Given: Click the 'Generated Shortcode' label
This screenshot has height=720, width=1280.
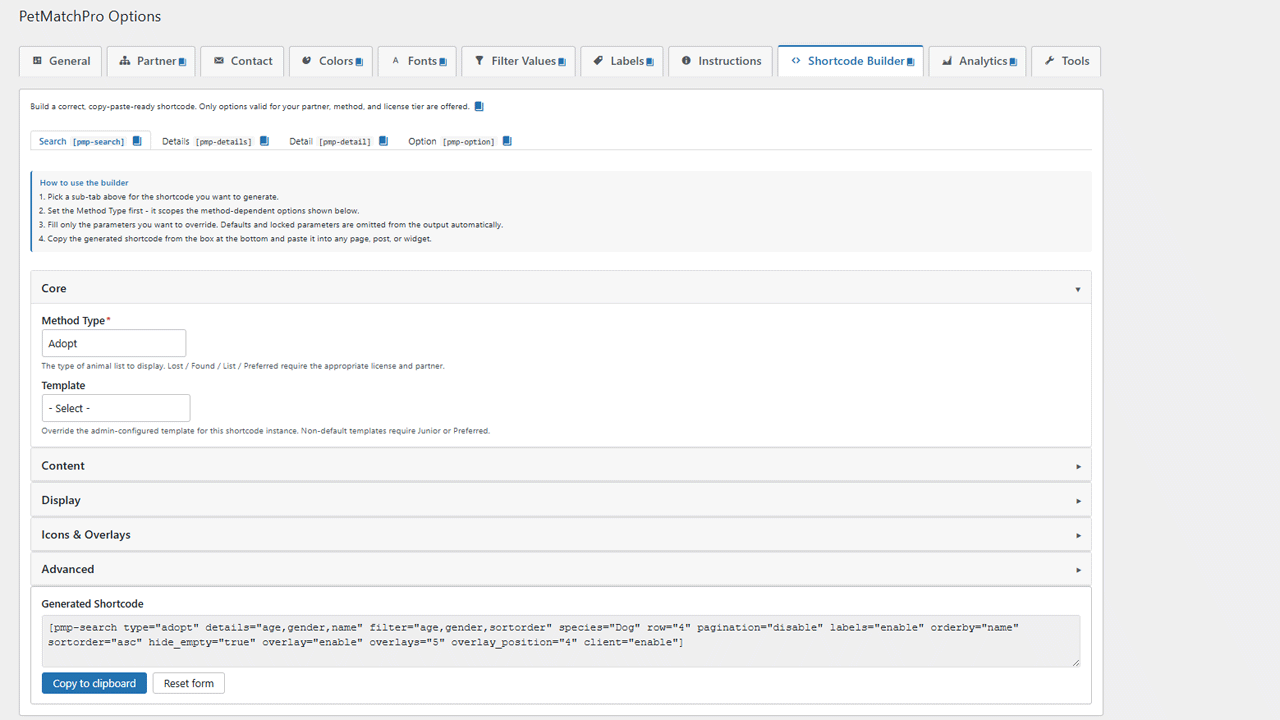Looking at the screenshot, I should pyautogui.click(x=92, y=604).
